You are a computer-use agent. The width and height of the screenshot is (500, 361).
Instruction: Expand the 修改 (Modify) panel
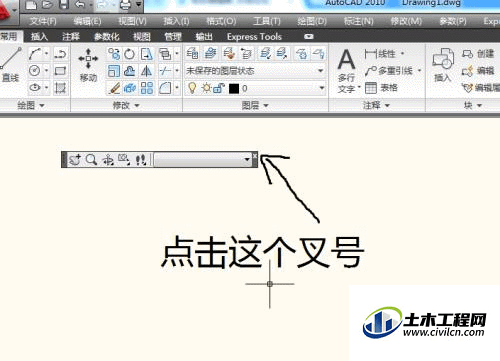coord(126,105)
